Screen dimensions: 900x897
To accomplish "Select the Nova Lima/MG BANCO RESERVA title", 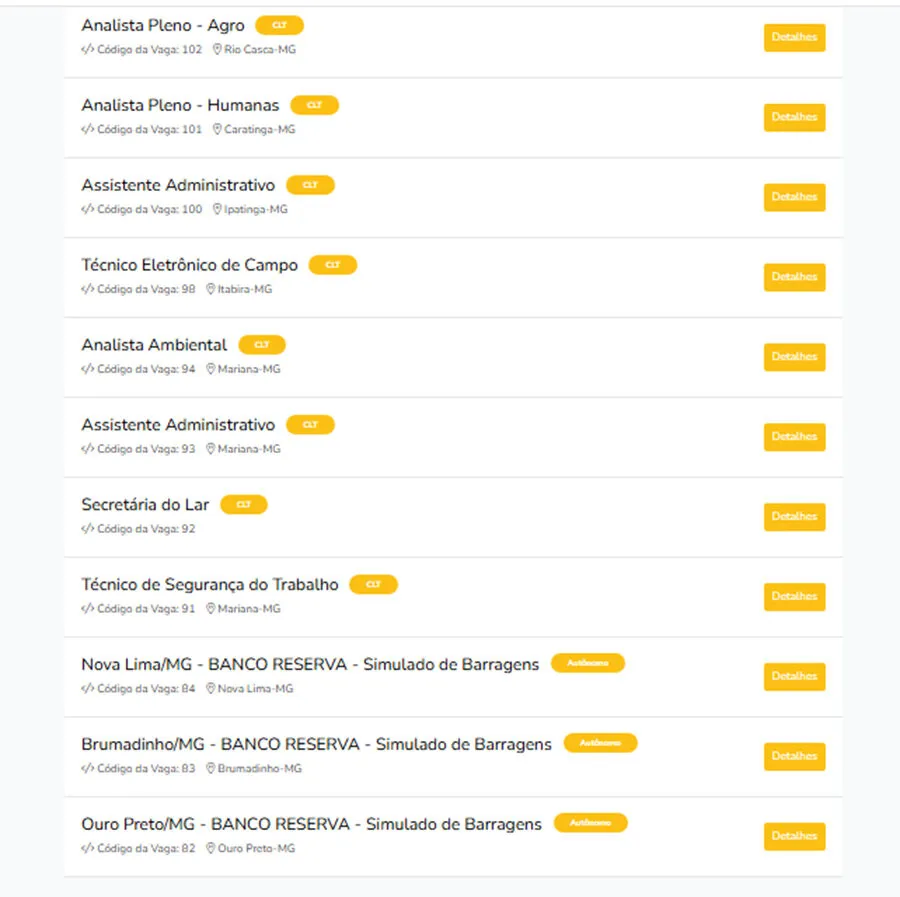I will pos(310,664).
